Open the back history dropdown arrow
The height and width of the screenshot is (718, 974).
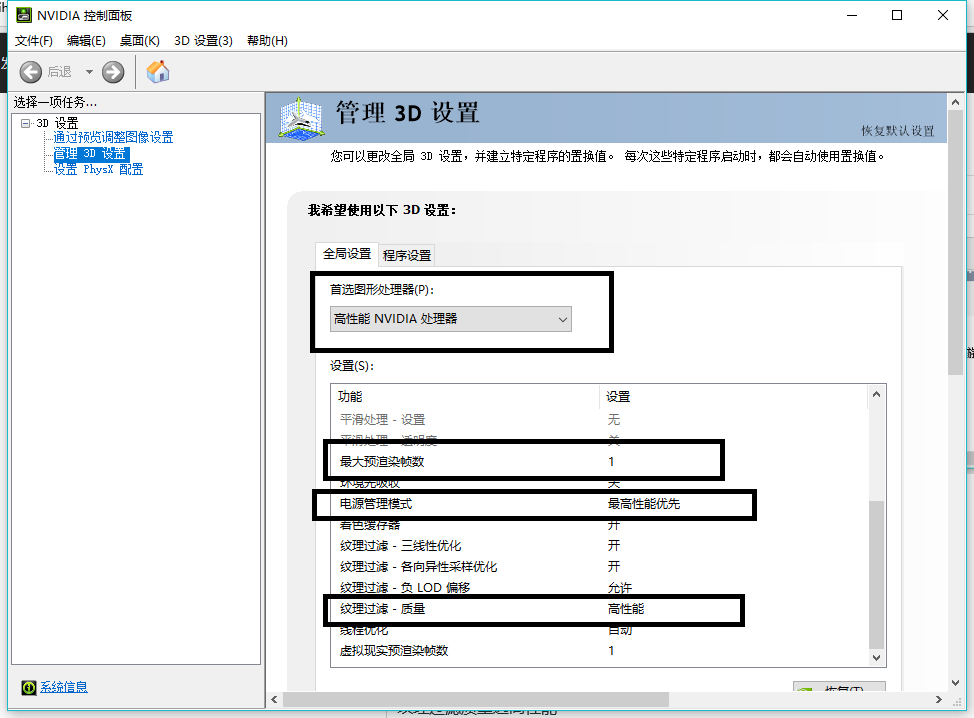tap(89, 71)
